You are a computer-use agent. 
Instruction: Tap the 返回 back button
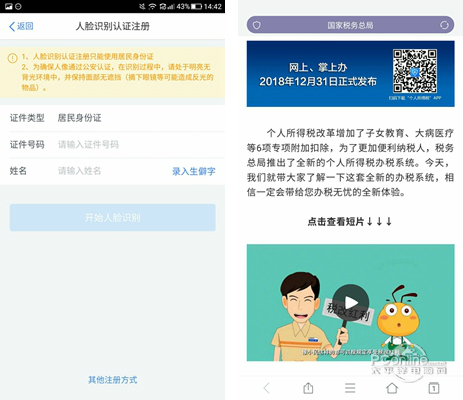(x=21, y=26)
